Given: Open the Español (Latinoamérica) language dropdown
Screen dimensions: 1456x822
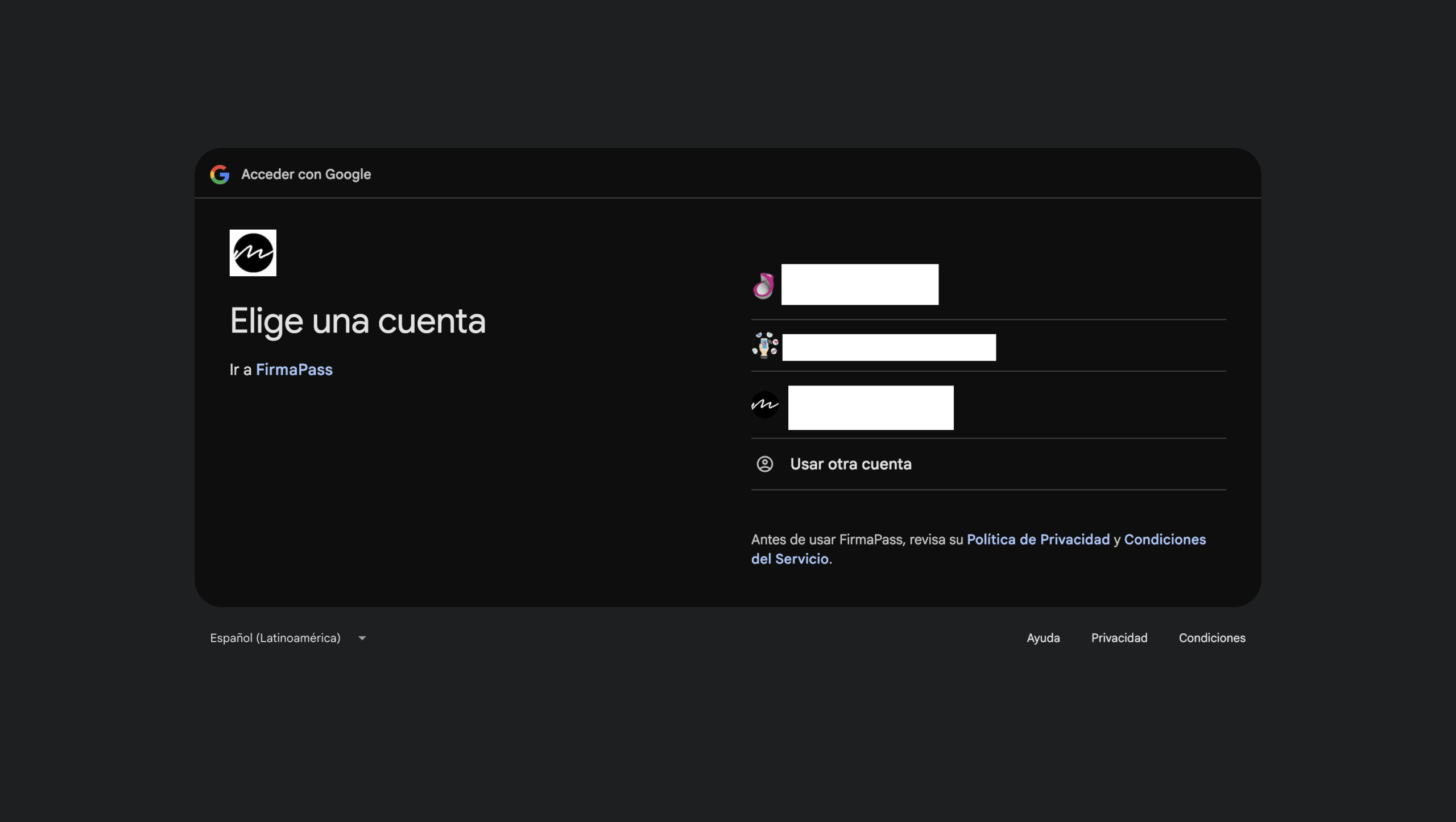Looking at the screenshot, I should pos(288,638).
